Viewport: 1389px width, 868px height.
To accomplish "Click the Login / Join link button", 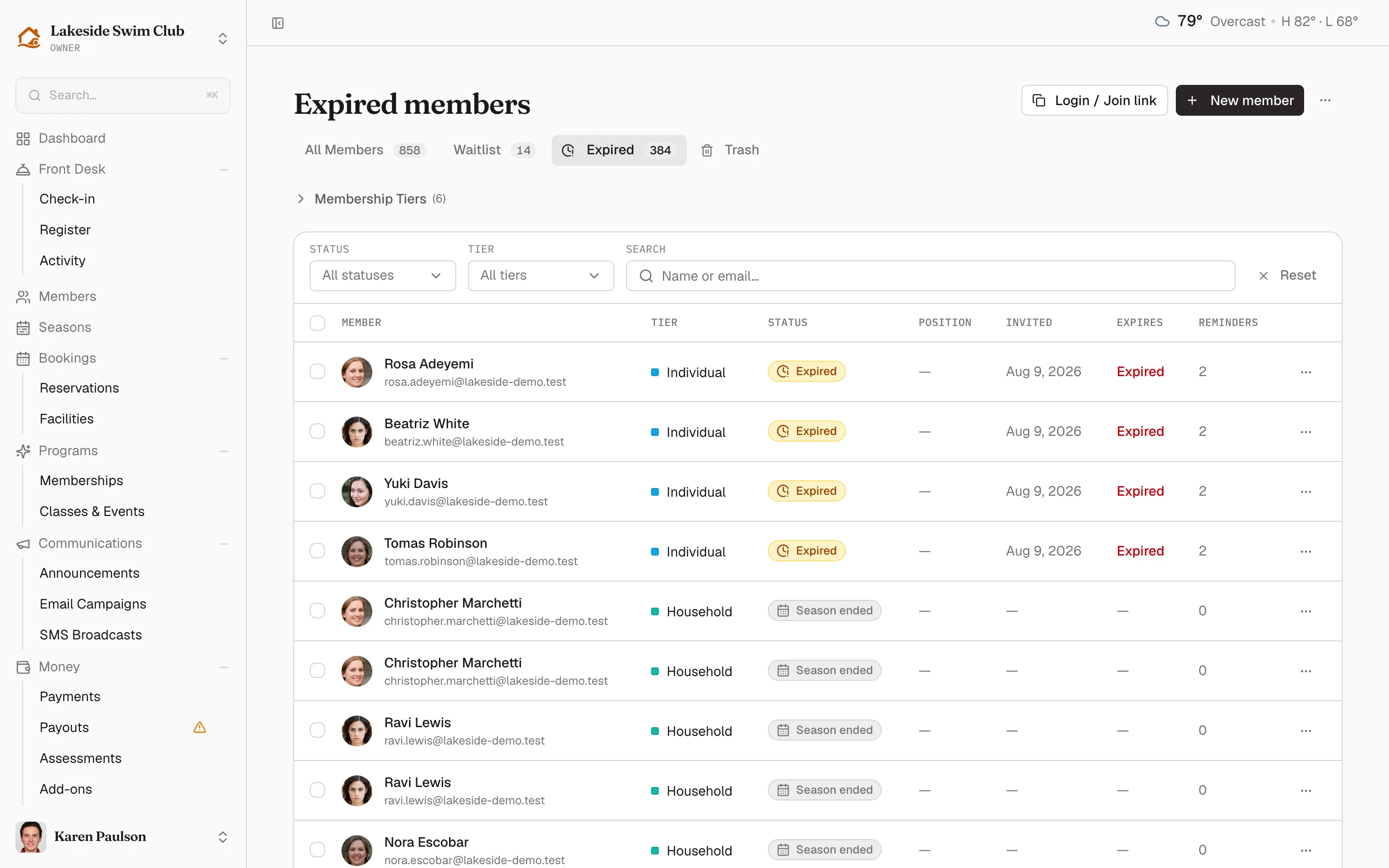I will point(1094,100).
